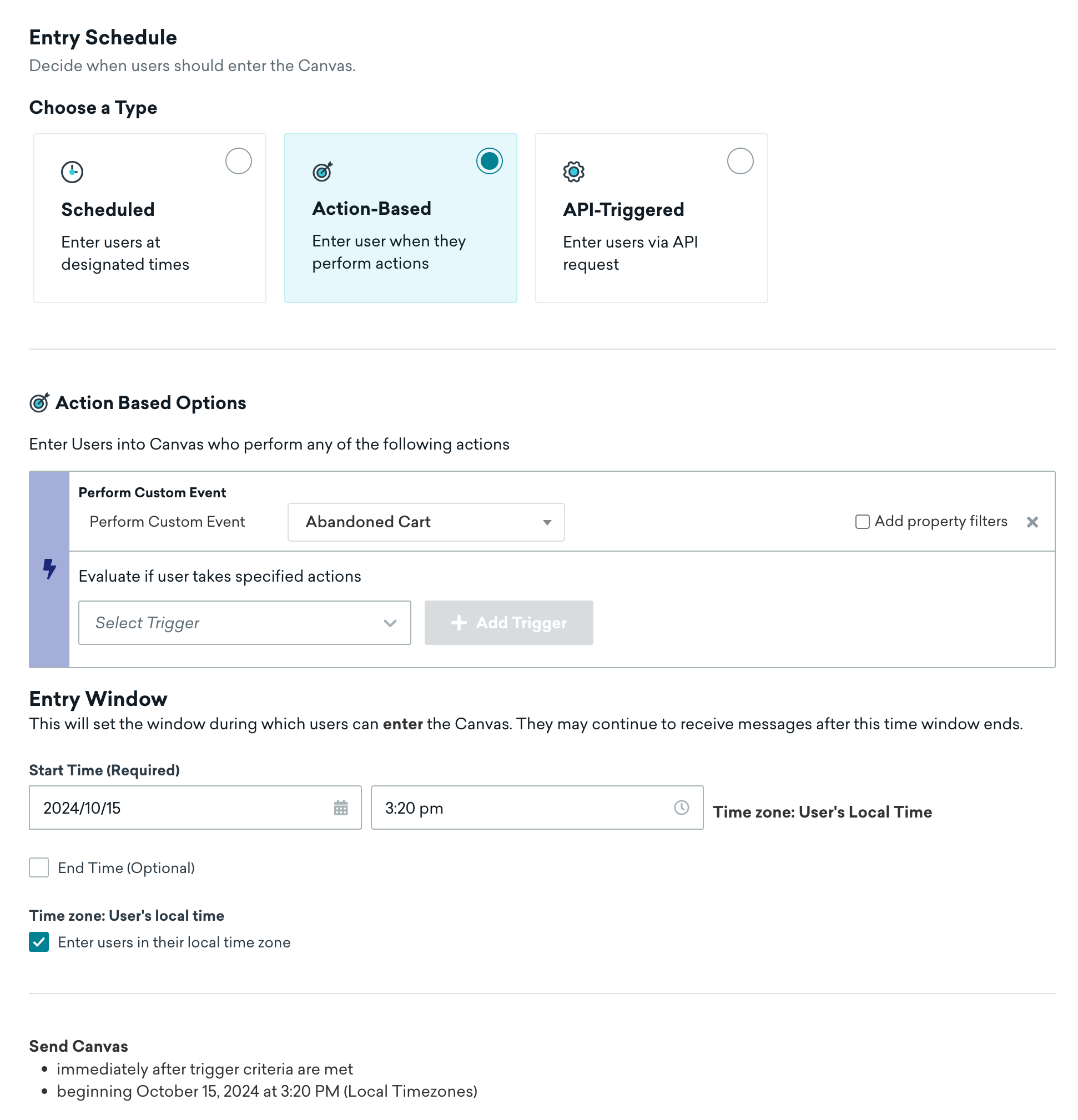Click the Scheduled entry type icon
The width and height of the screenshot is (1078, 1120).
tap(72, 171)
